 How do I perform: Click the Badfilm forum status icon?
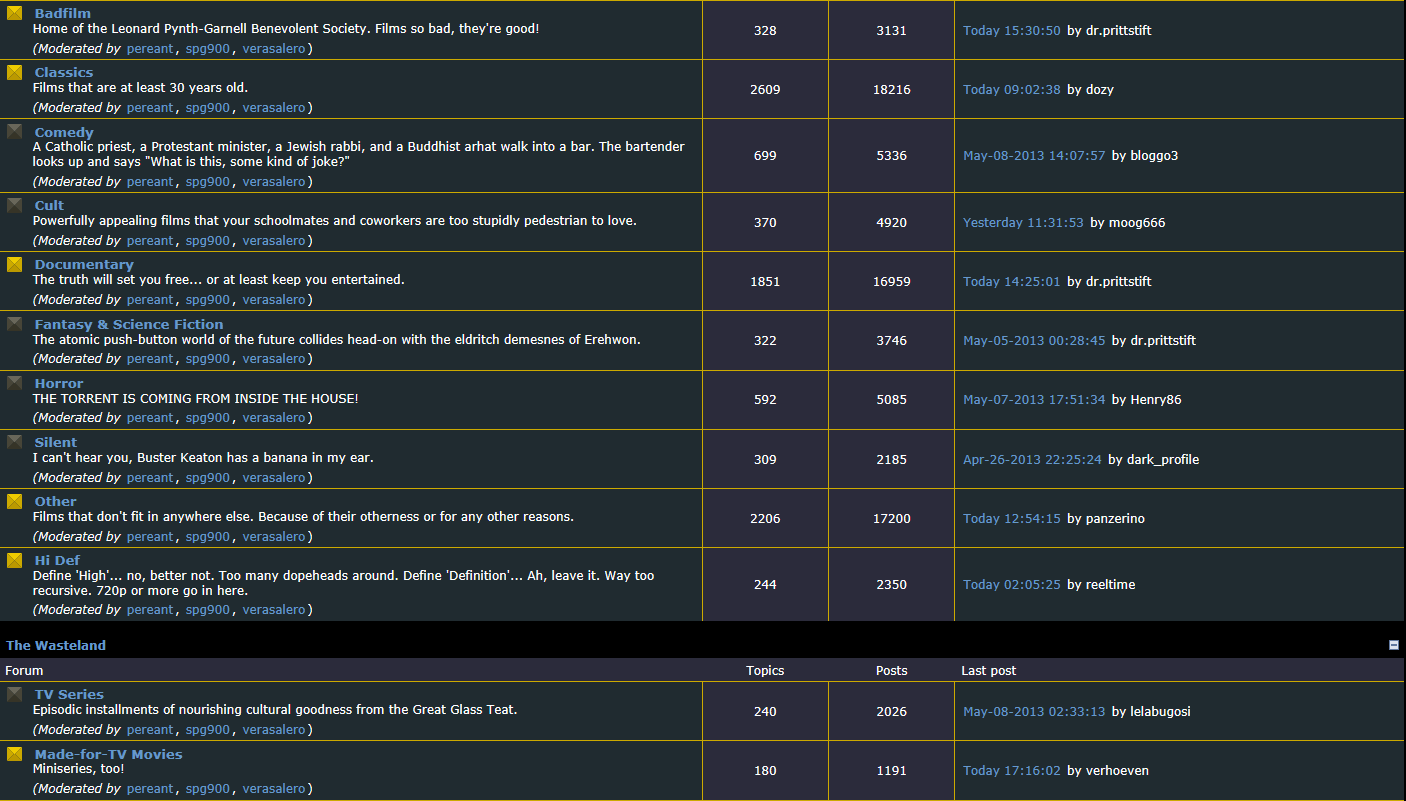pos(15,13)
